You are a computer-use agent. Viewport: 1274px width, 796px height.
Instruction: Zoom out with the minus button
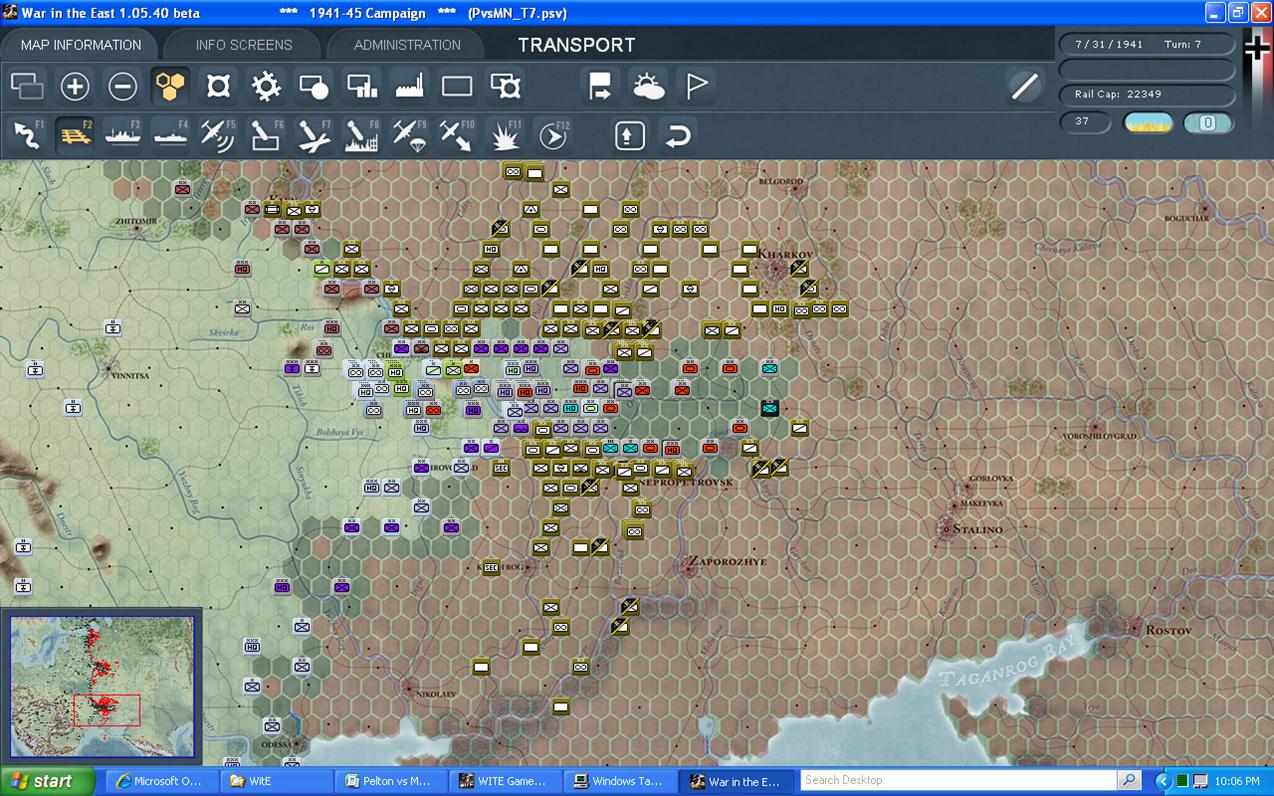click(x=122, y=87)
